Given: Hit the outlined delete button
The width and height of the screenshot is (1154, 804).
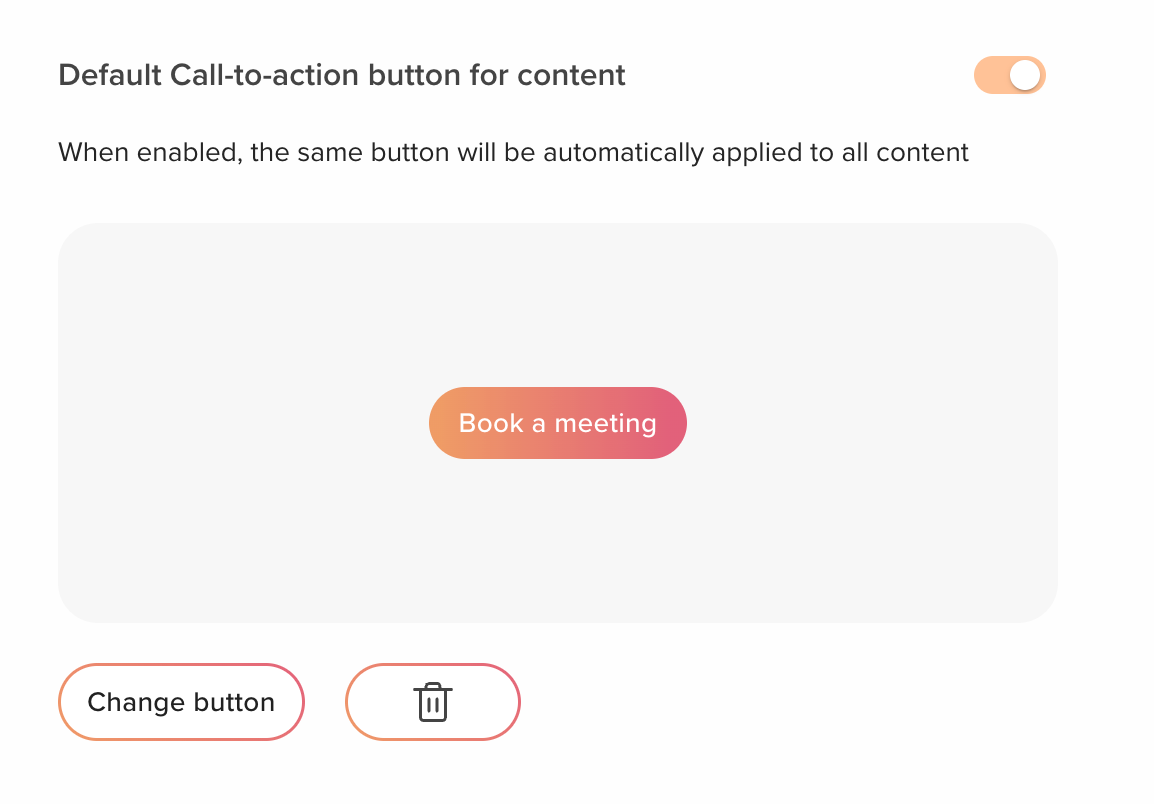Looking at the screenshot, I should click(432, 702).
